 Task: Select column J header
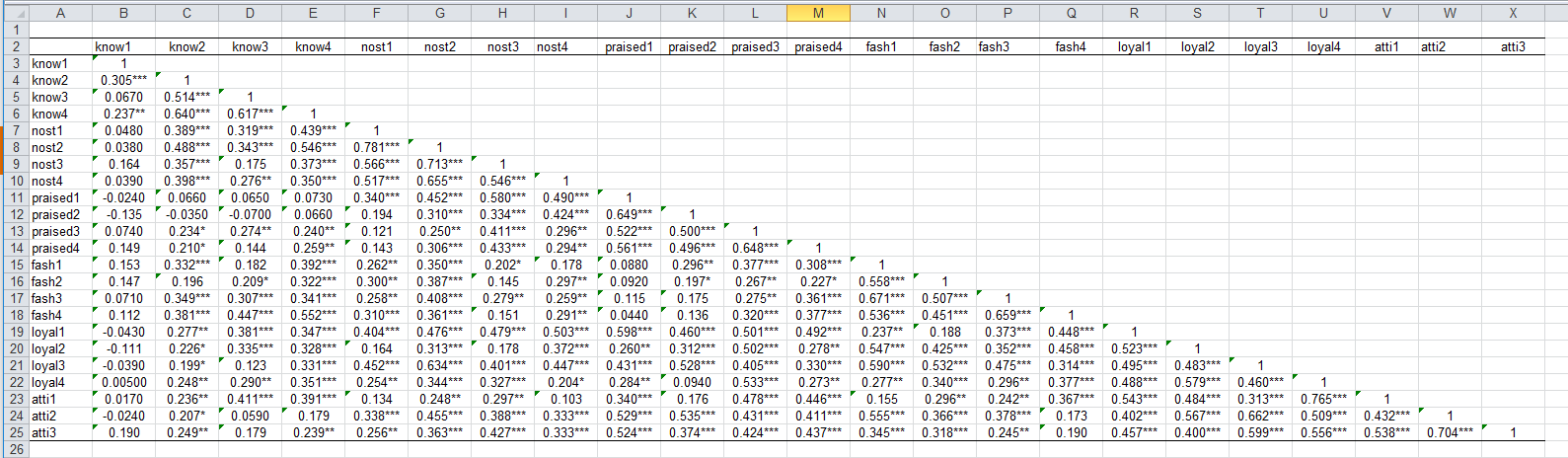629,13
